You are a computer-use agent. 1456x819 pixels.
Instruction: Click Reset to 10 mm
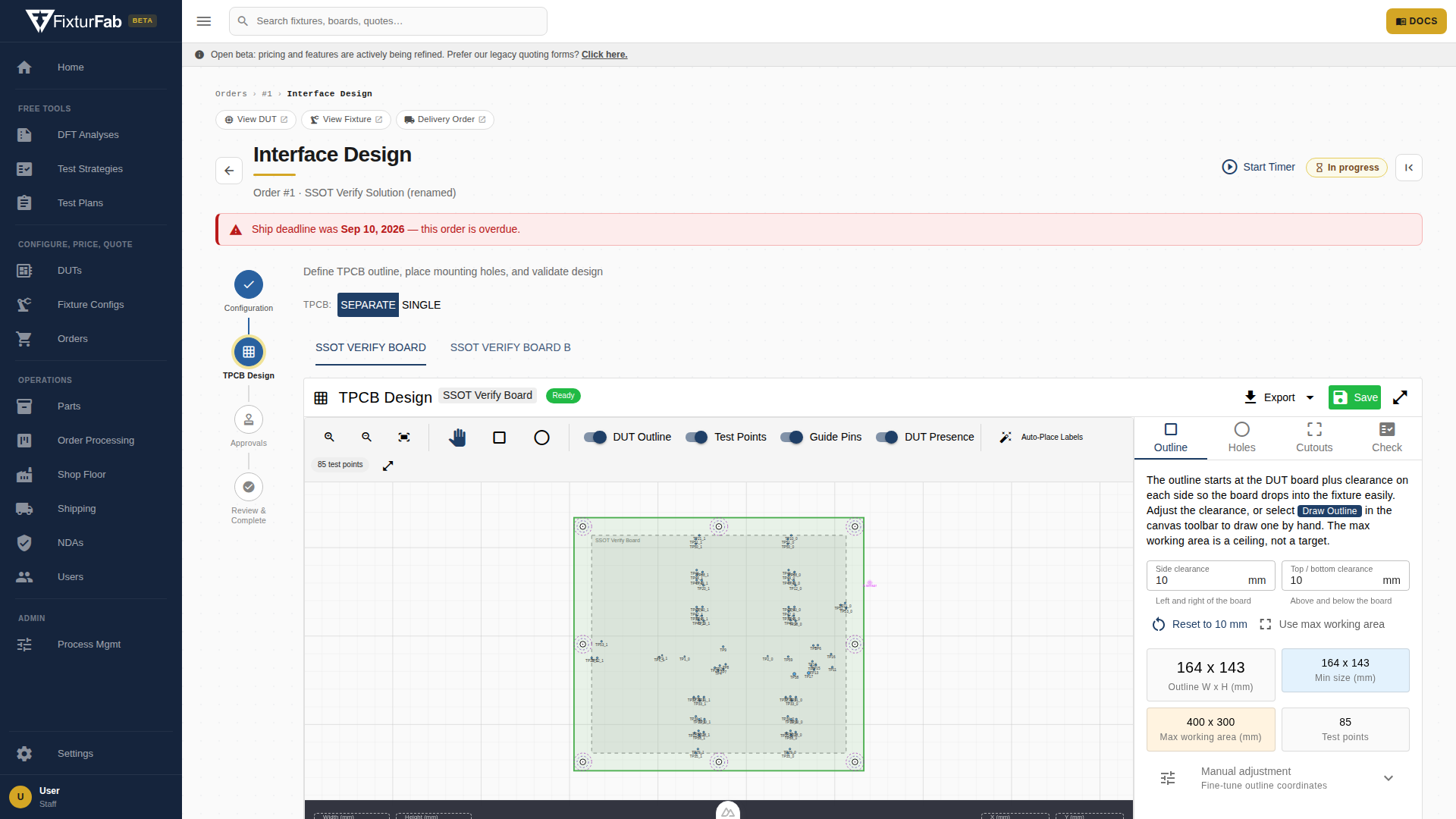(1200, 624)
